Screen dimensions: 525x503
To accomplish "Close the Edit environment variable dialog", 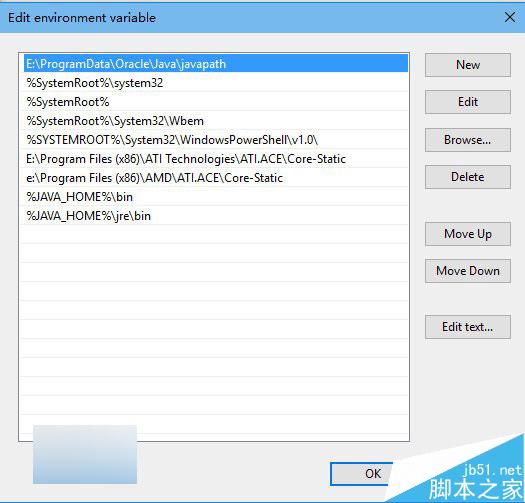I will (x=510, y=17).
